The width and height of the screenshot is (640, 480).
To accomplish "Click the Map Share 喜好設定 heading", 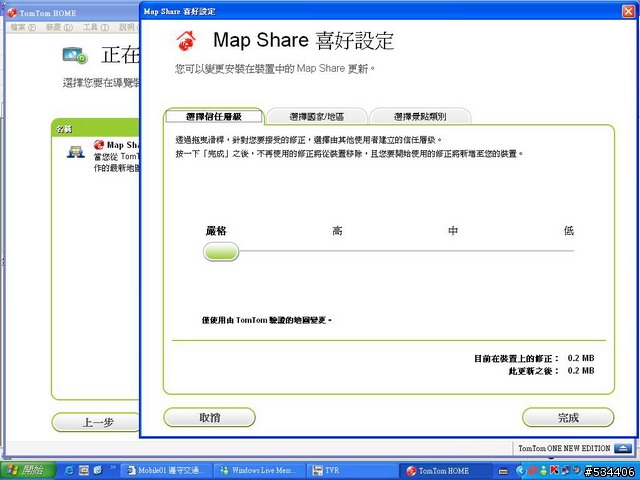I will 303,40.
